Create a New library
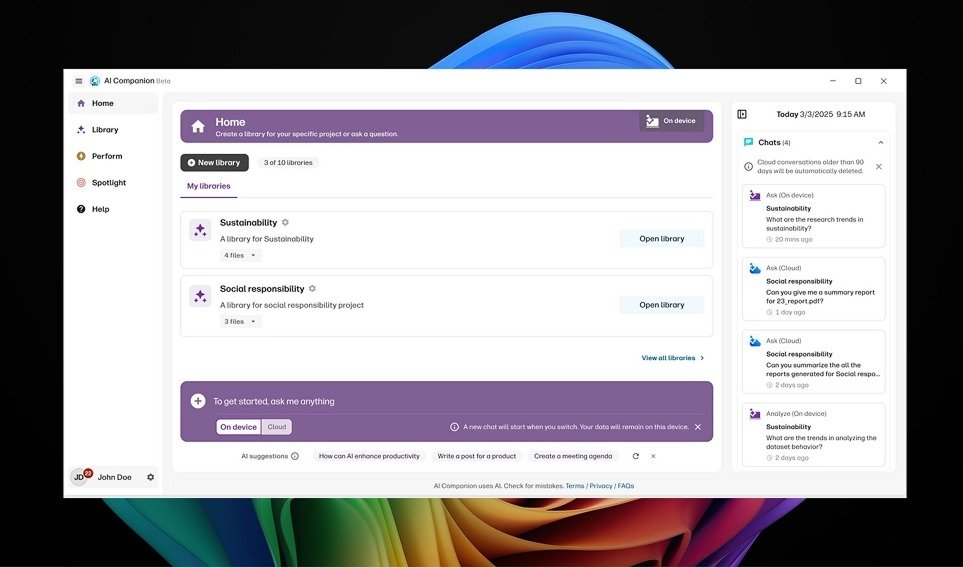963x568 pixels. click(x=214, y=163)
